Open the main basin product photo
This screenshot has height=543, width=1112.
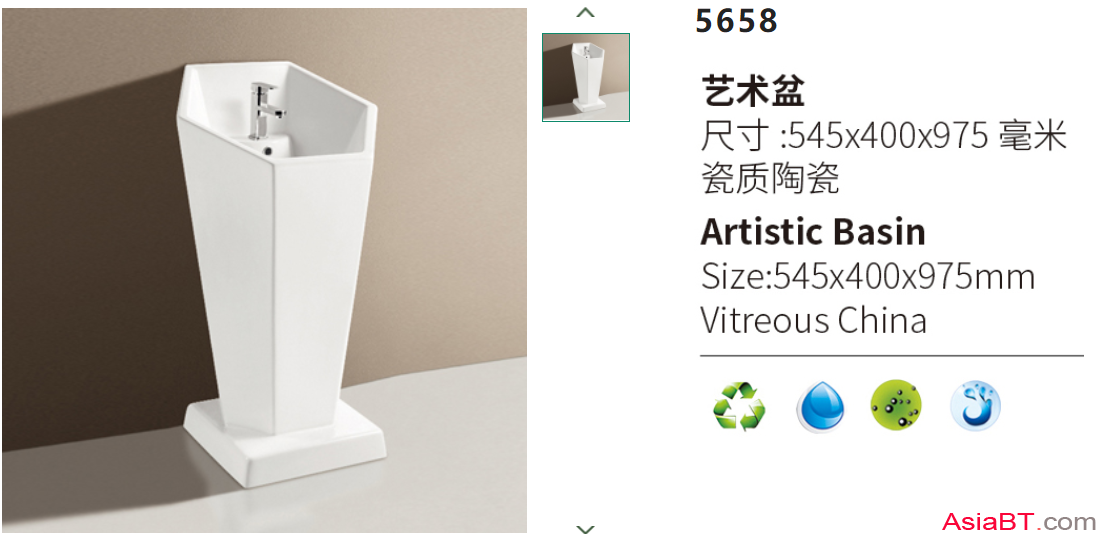coord(264,270)
